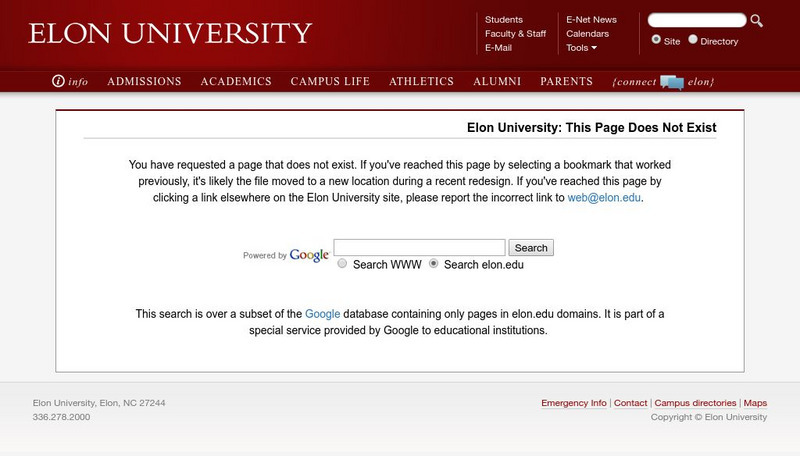The image size is (800, 456).
Task: Select the Directory radio button
Action: 693,39
